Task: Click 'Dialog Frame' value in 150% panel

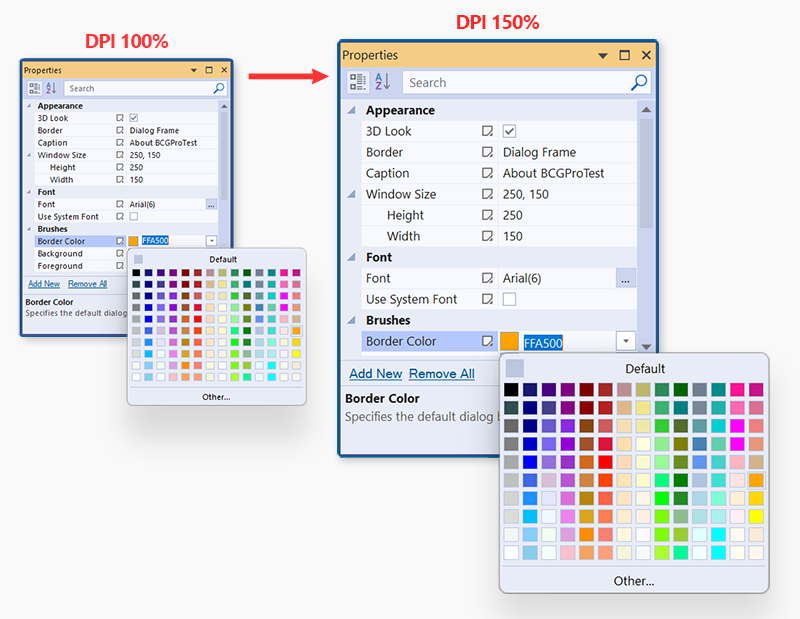Action: point(539,152)
